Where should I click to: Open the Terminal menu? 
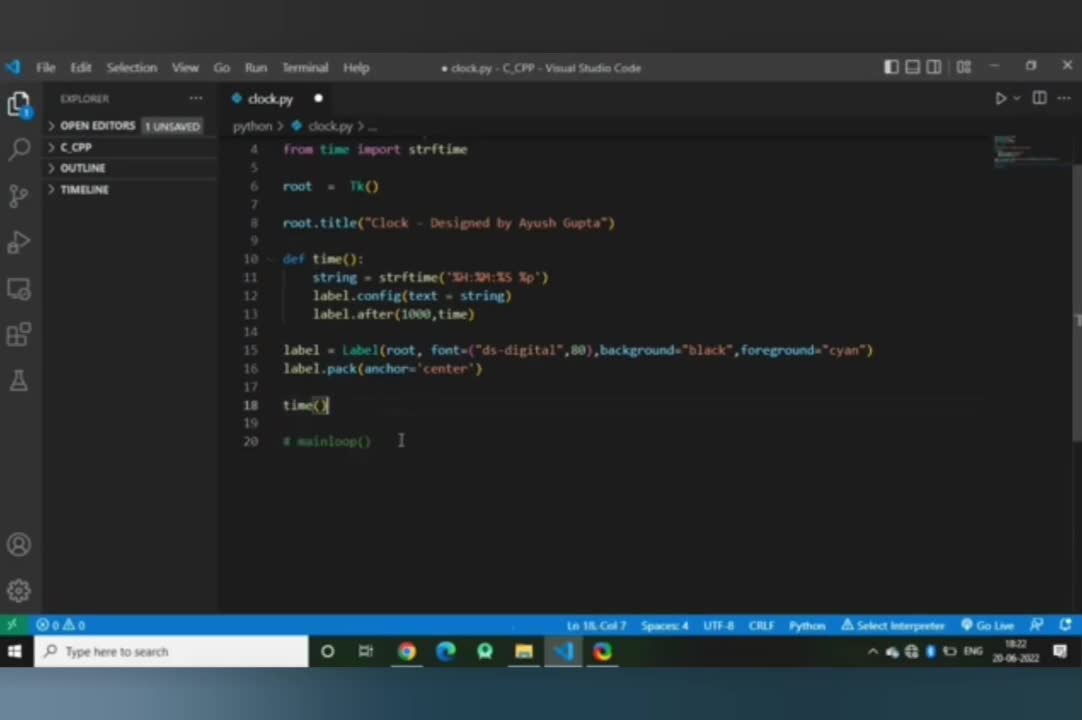point(304,68)
